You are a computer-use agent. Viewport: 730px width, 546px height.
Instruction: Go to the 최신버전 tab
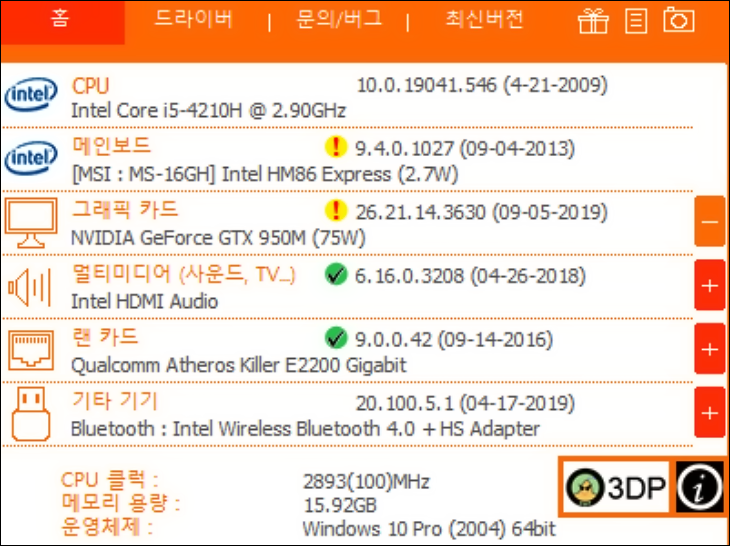coord(484,20)
